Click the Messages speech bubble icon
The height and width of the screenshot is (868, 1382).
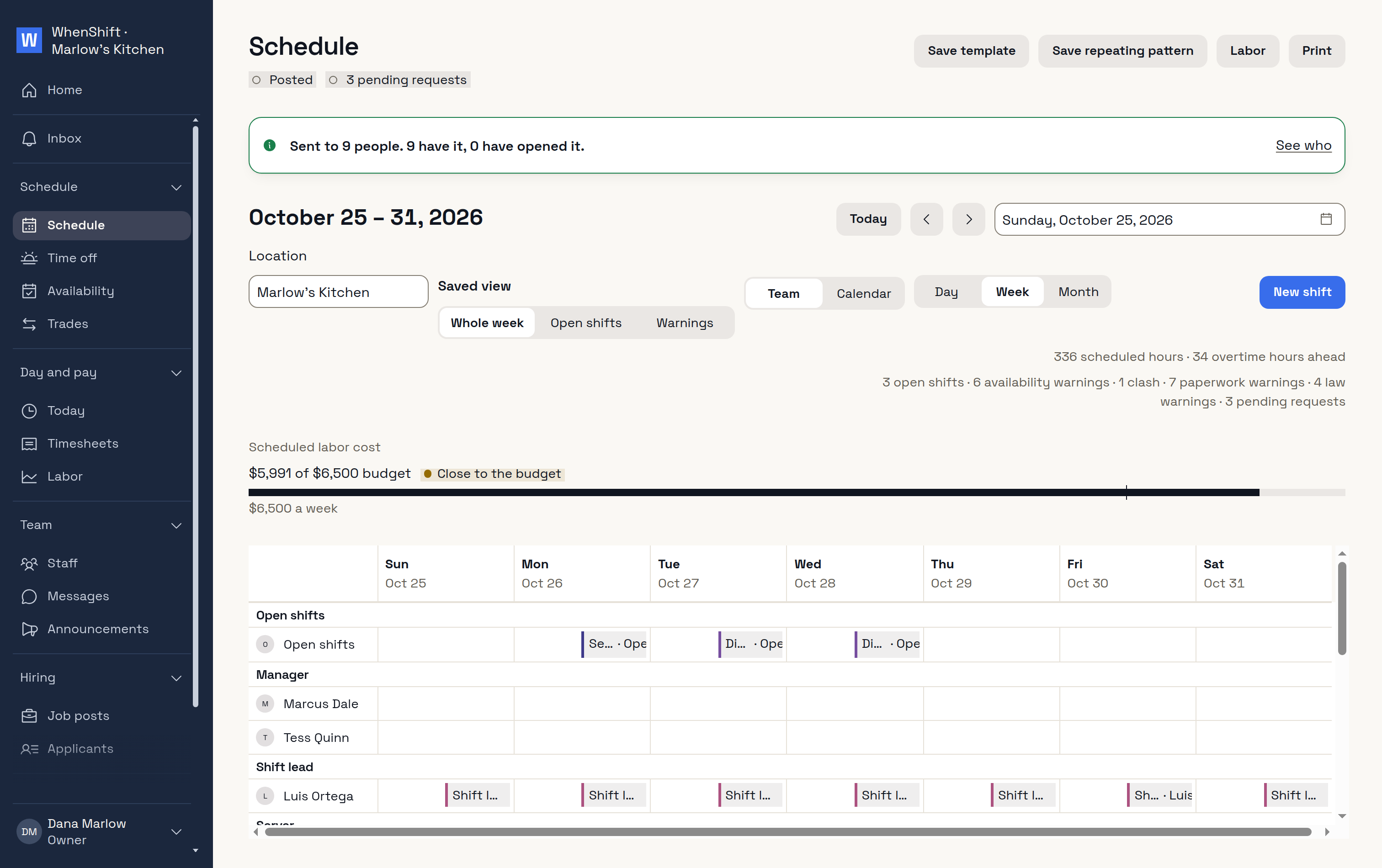click(x=29, y=596)
